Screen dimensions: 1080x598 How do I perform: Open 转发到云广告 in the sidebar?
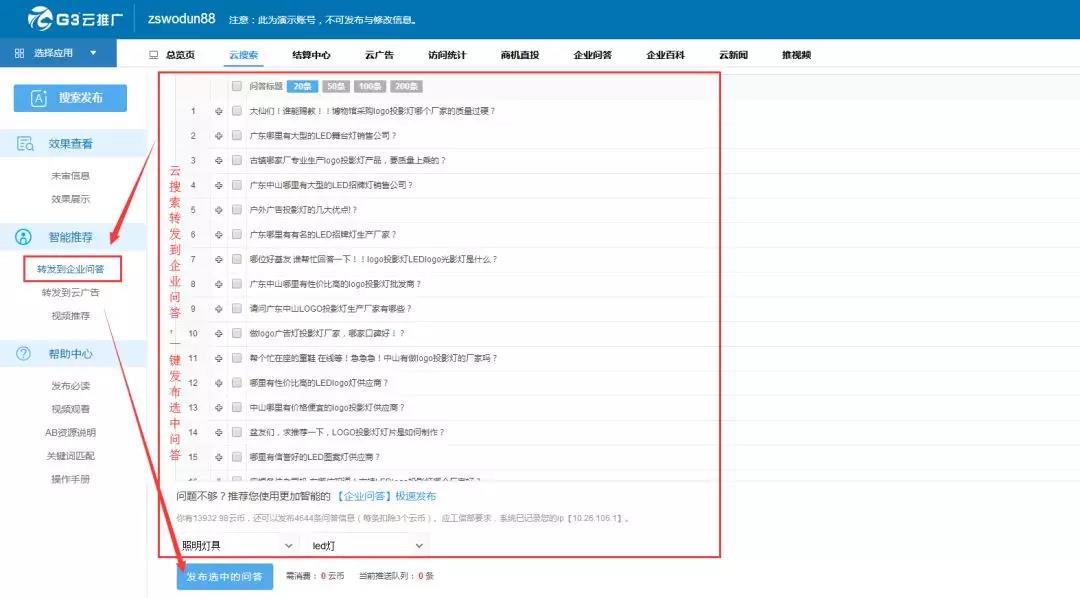coord(70,293)
